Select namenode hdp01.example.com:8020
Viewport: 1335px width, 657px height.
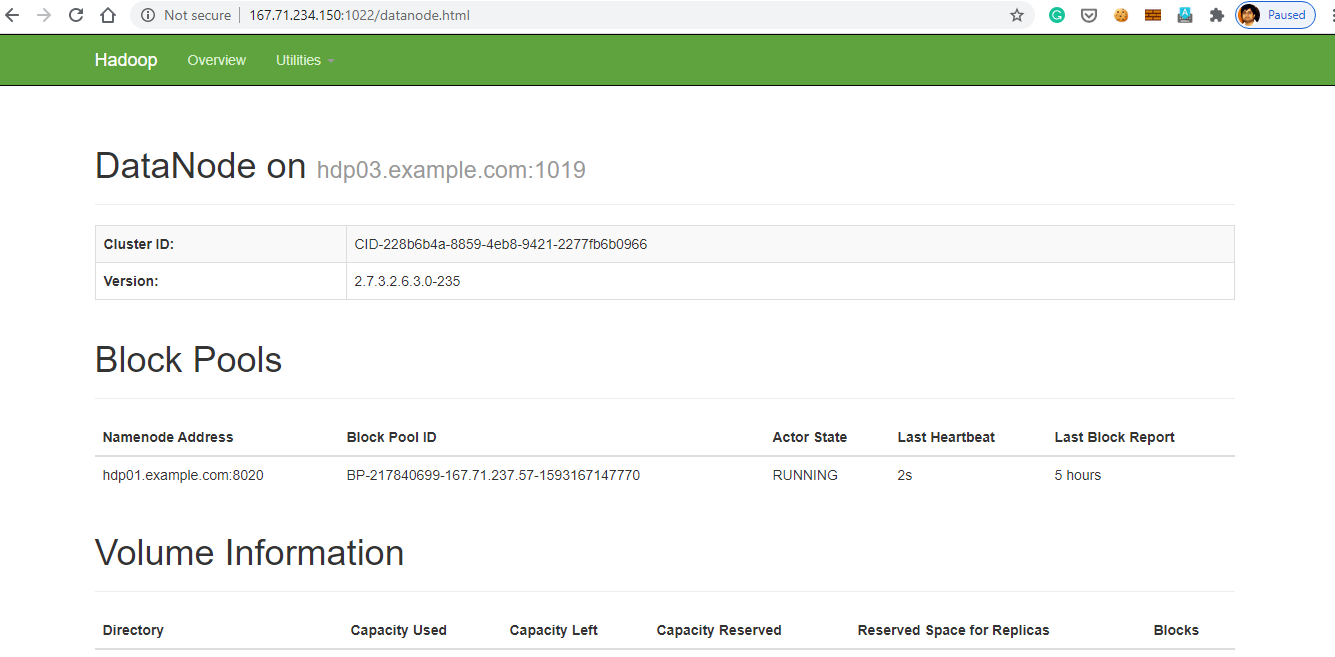pyautogui.click(x=183, y=475)
